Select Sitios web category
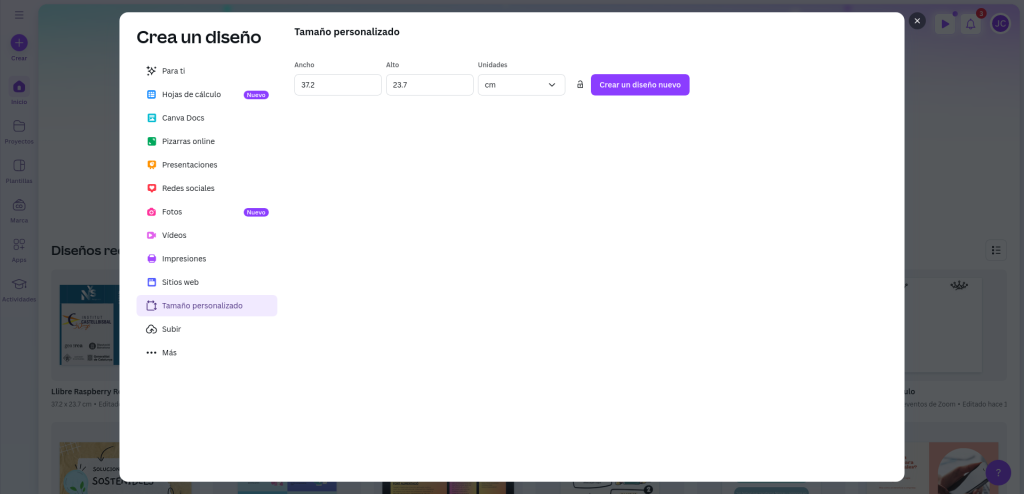The image size is (1024, 494). [x=206, y=282]
